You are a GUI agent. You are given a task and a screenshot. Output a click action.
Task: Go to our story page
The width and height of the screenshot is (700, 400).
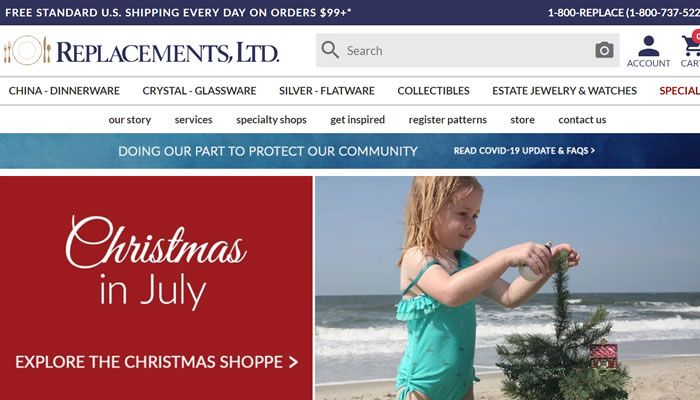[x=129, y=120]
